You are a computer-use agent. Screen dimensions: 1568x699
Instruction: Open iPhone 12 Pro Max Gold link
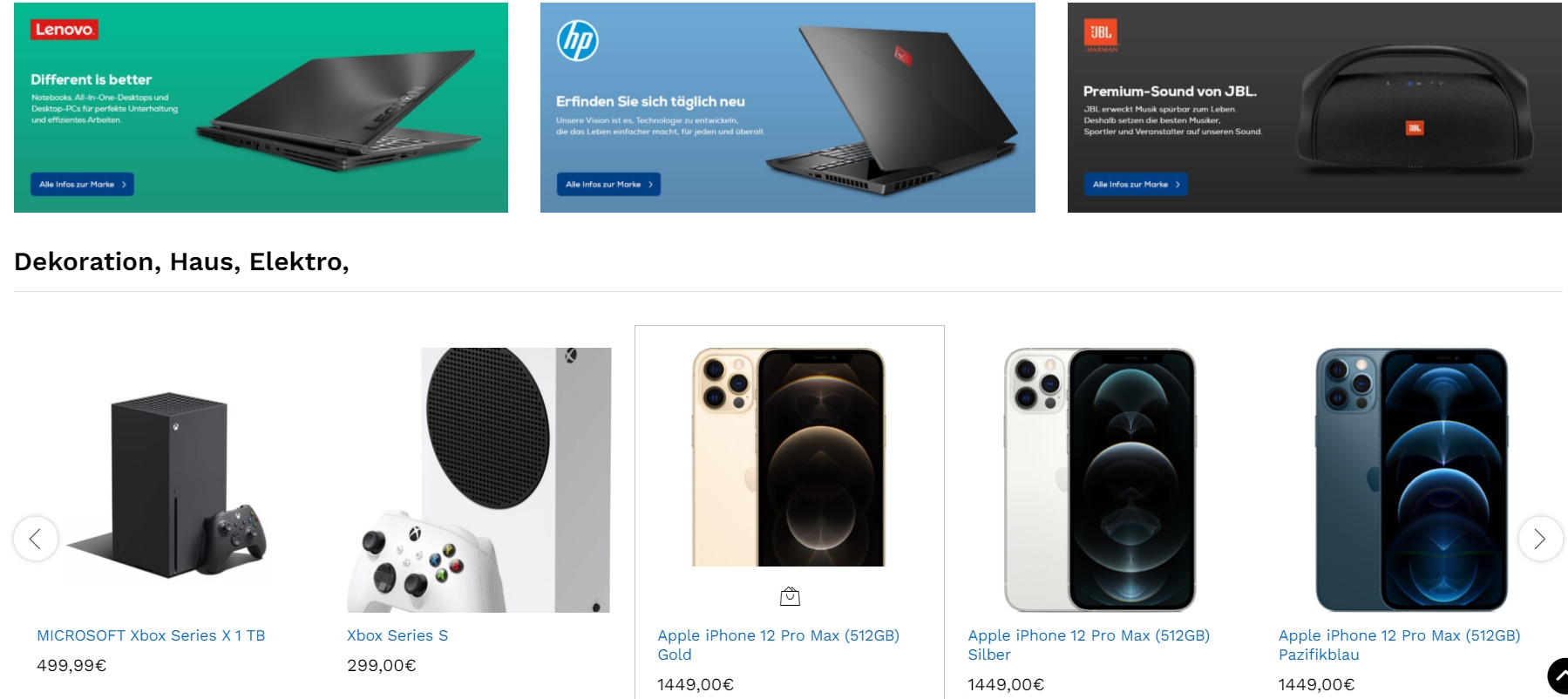[778, 645]
